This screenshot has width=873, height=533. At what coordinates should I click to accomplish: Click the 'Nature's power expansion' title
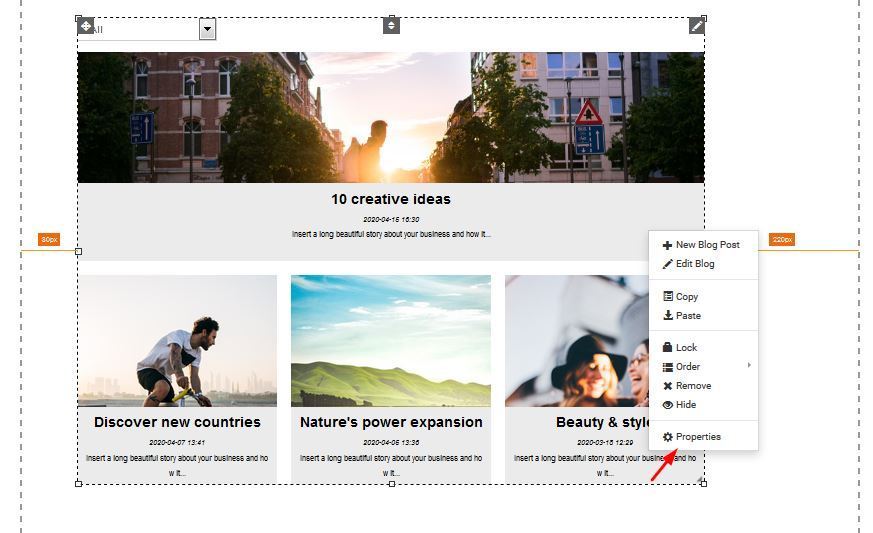[x=391, y=422]
